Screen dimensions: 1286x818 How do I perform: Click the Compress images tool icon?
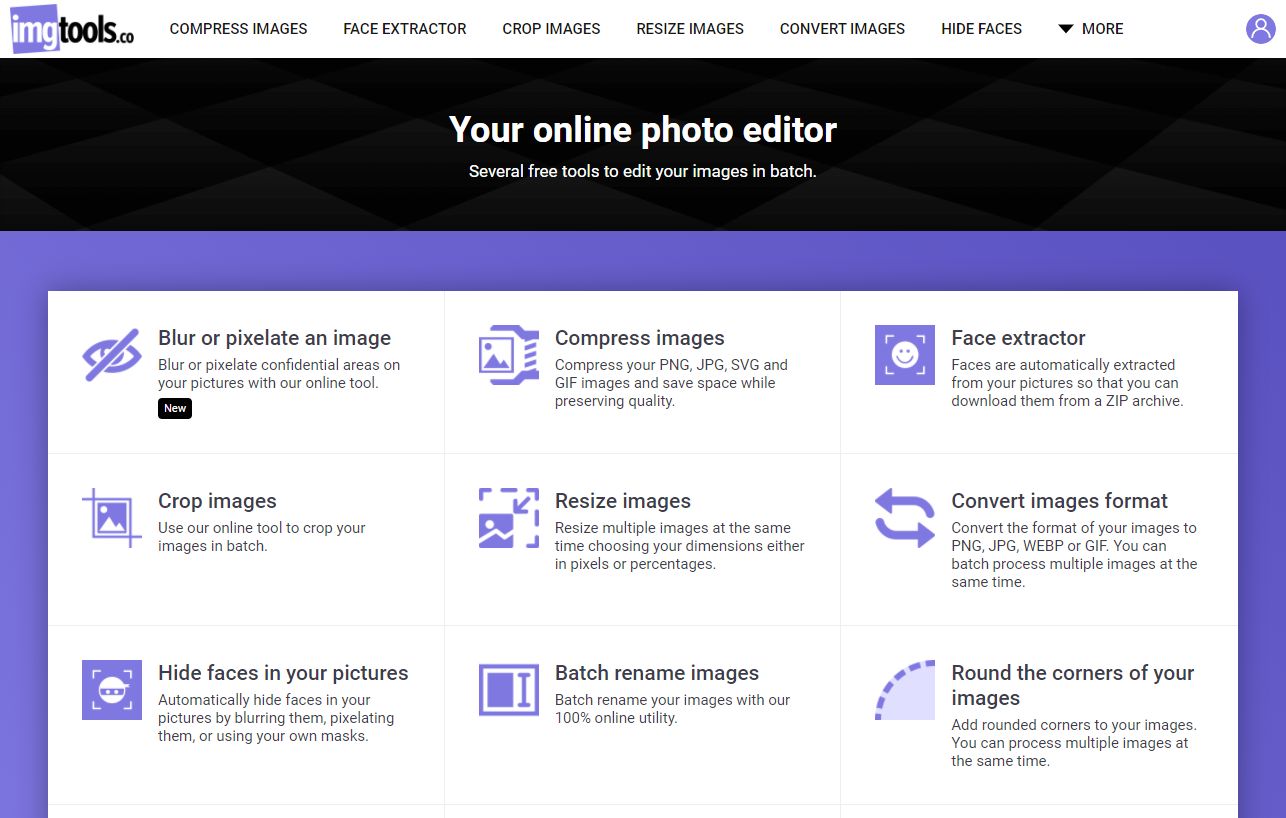[x=508, y=354]
